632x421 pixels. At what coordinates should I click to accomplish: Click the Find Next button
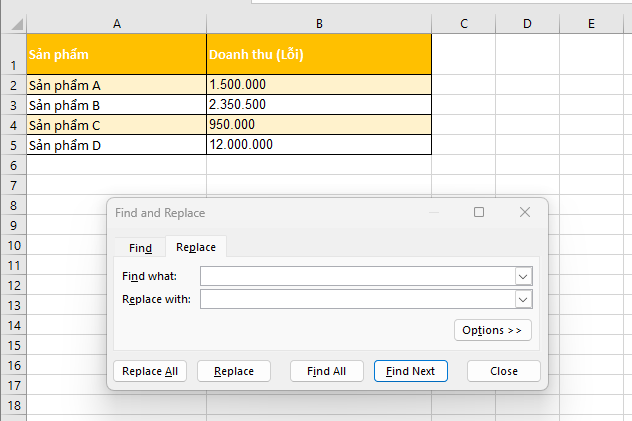click(410, 371)
